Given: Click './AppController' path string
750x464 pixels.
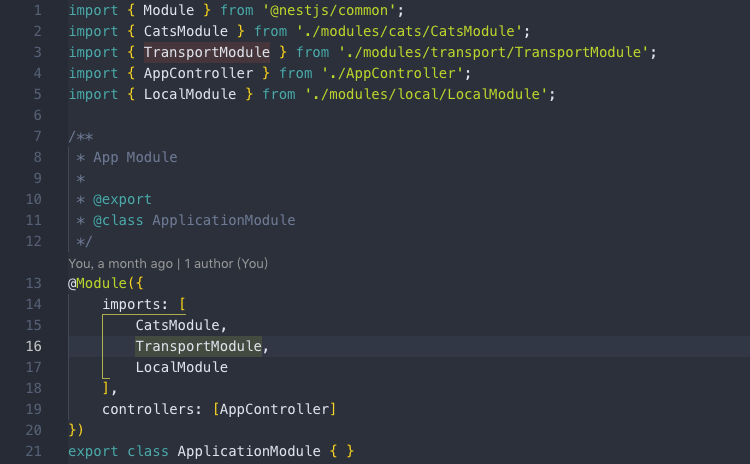Looking at the screenshot, I should [x=392, y=74].
